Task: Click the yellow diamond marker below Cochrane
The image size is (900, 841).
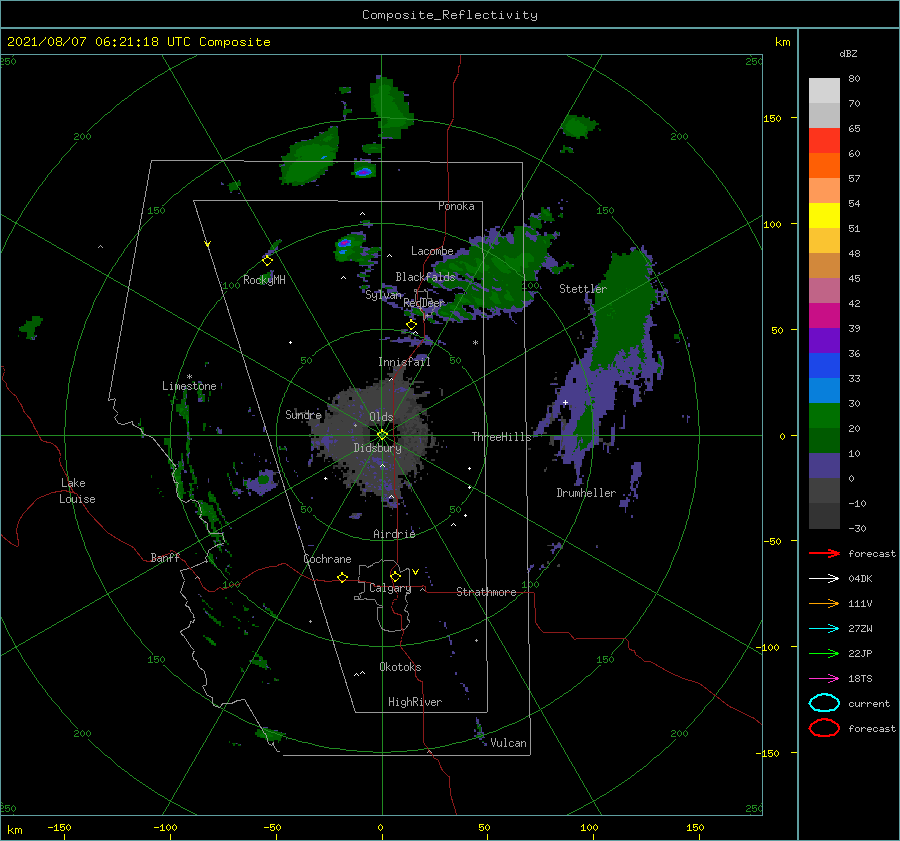Action: [343, 577]
